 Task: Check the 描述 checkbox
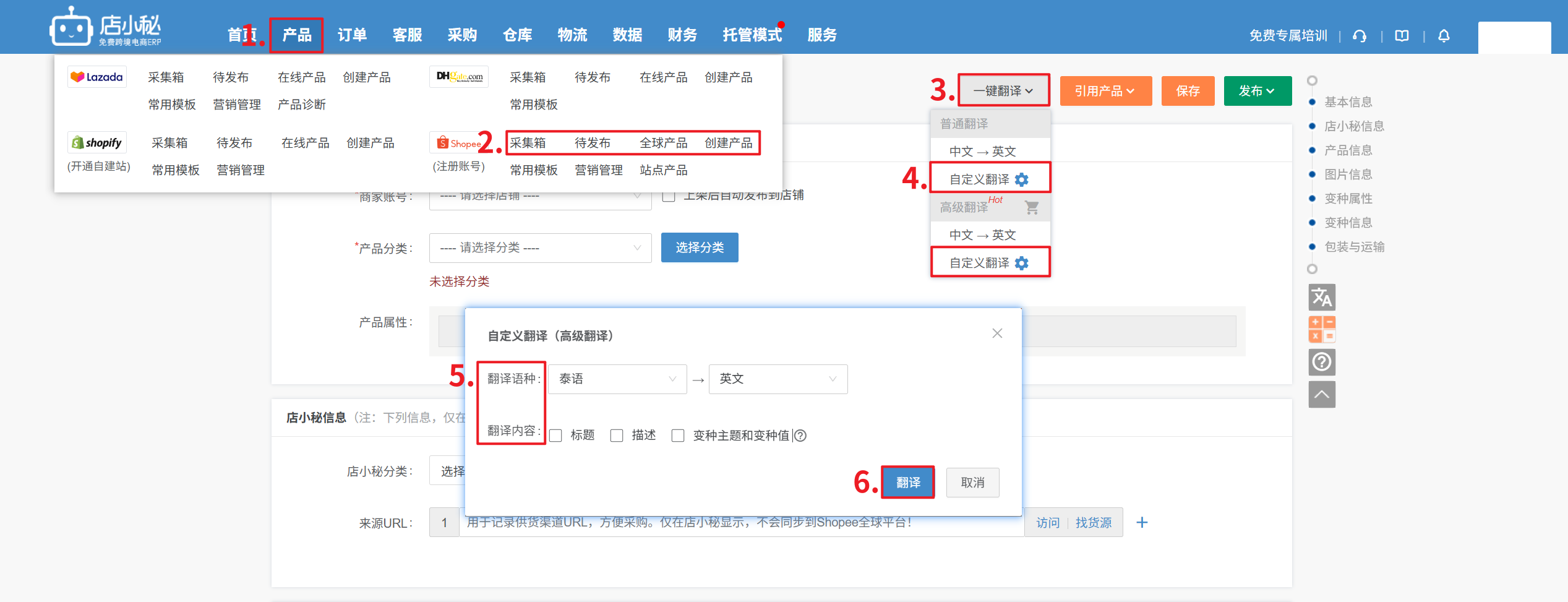click(x=617, y=436)
